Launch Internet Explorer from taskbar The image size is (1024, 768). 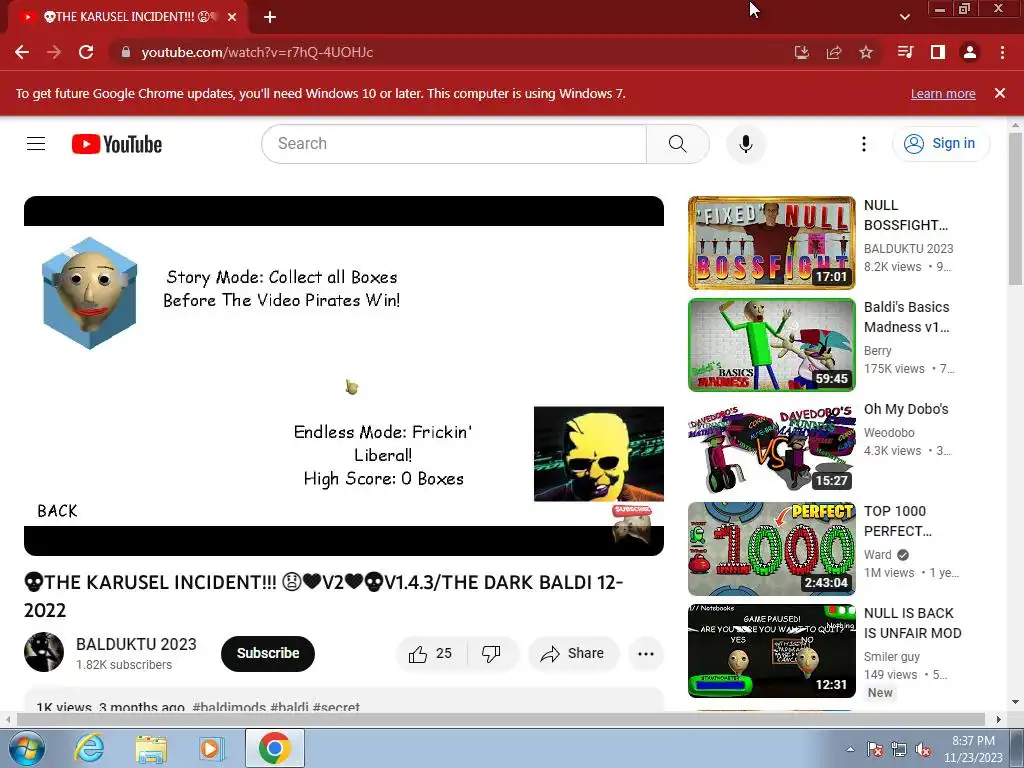pos(89,748)
